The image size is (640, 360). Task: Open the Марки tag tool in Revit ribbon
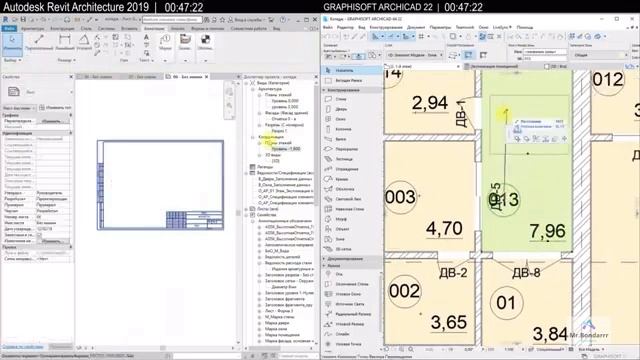[165, 42]
